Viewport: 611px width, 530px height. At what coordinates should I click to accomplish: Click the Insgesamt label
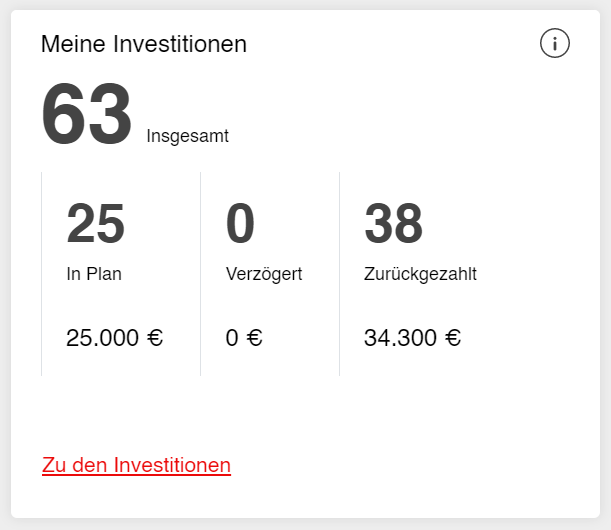pos(187,136)
